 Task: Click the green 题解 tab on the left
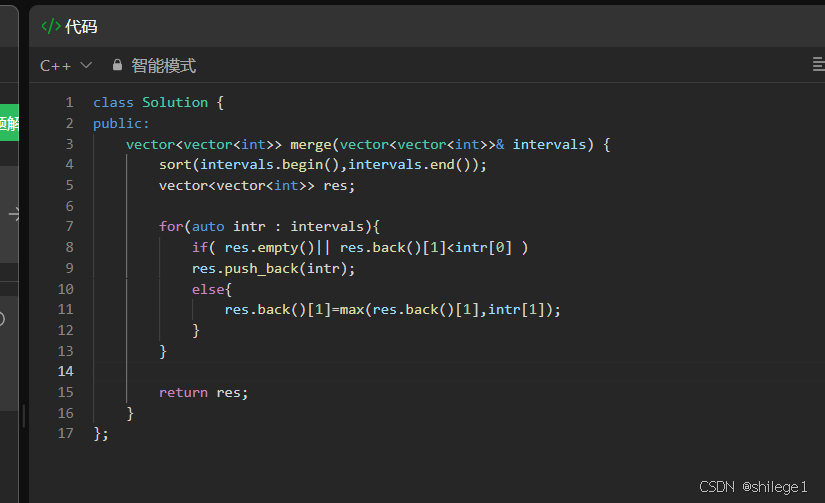9,123
